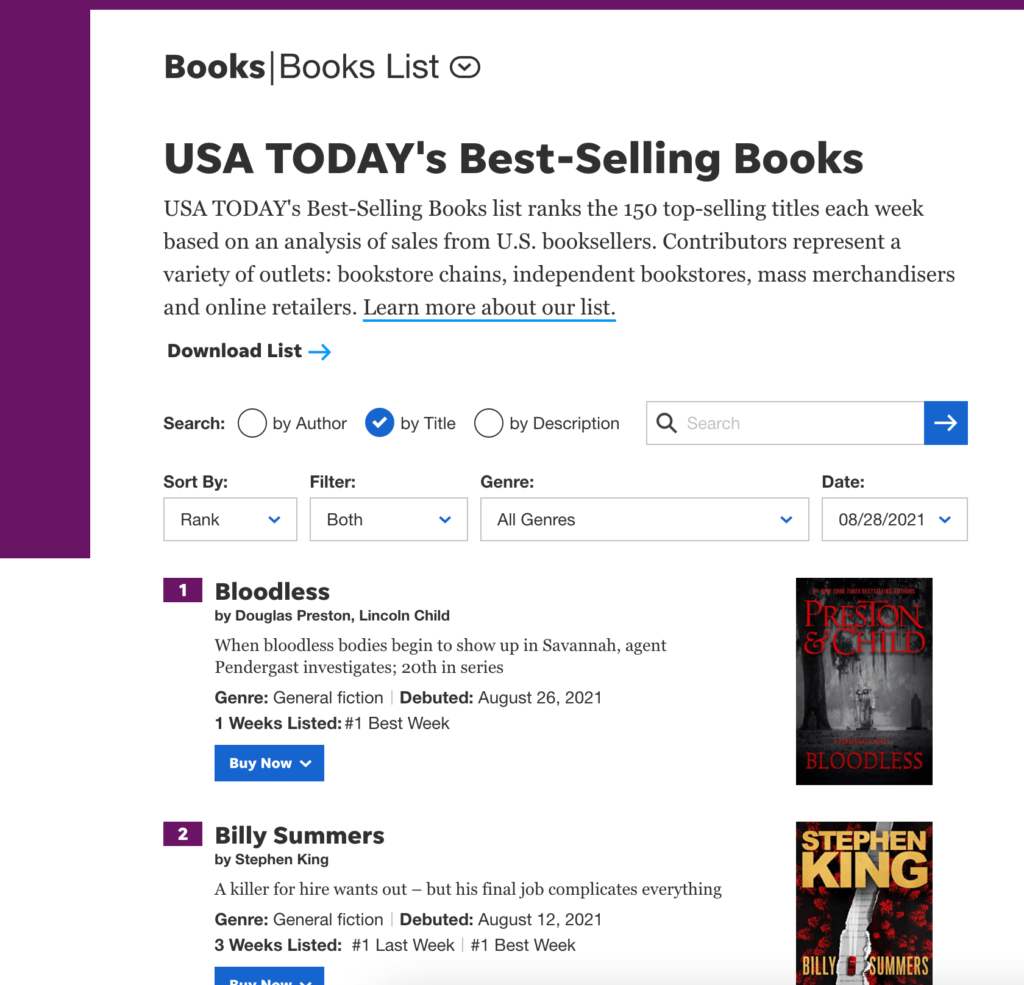The image size is (1024, 985).
Task: Open the Filter dropdown showing Both
Action: coord(388,519)
